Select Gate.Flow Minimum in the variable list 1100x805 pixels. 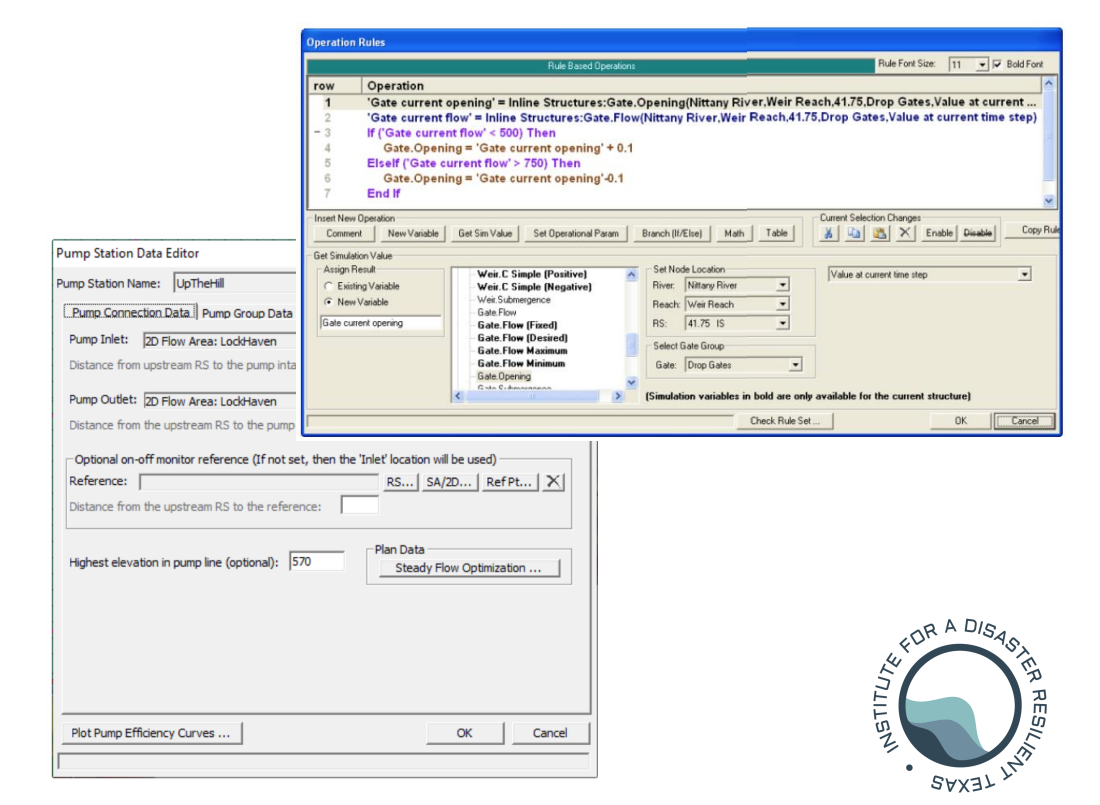[521, 363]
